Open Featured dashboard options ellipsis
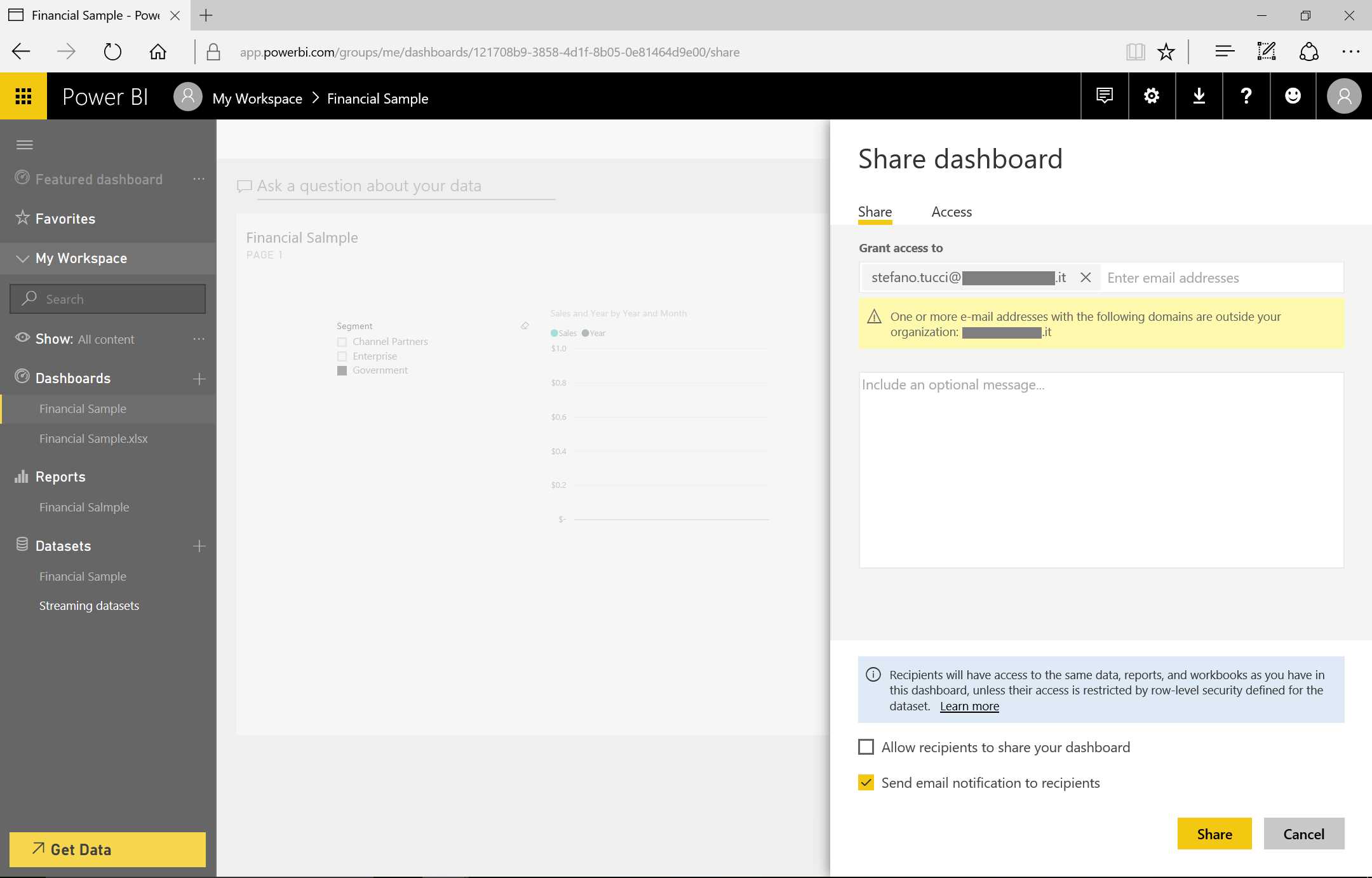The height and width of the screenshot is (878, 1372). pos(199,179)
